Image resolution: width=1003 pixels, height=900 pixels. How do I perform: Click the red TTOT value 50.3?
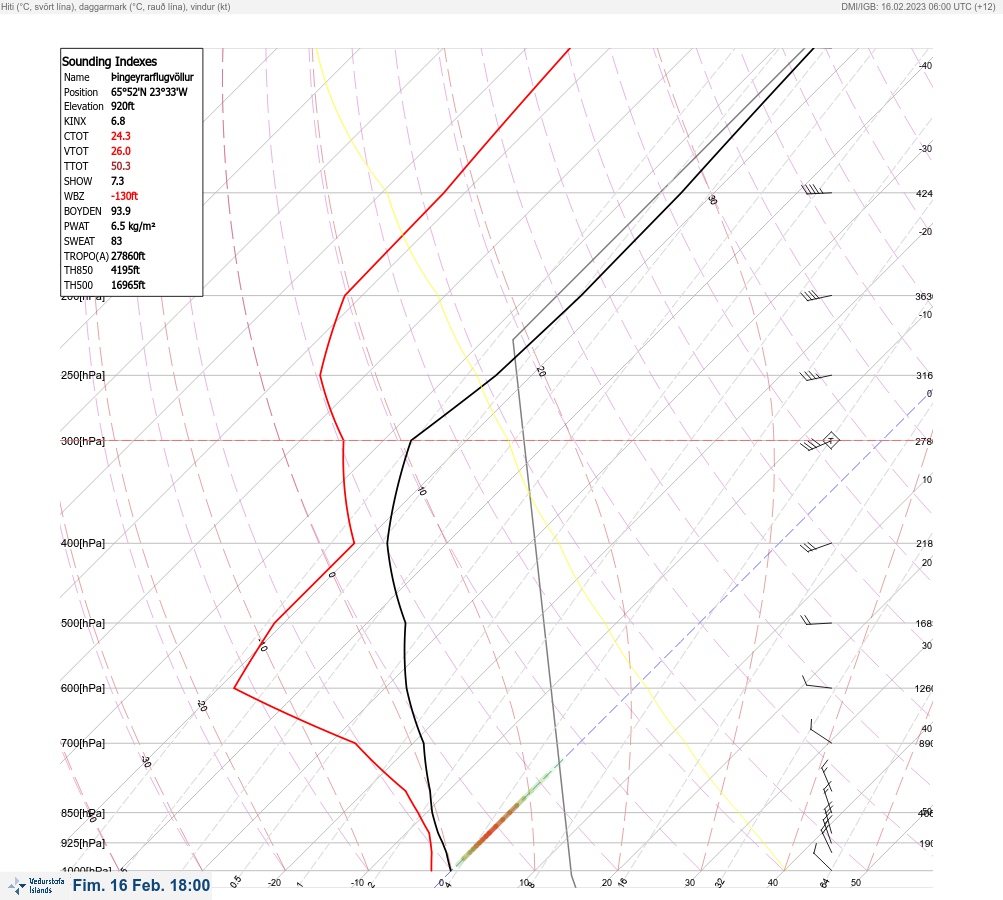(121, 166)
